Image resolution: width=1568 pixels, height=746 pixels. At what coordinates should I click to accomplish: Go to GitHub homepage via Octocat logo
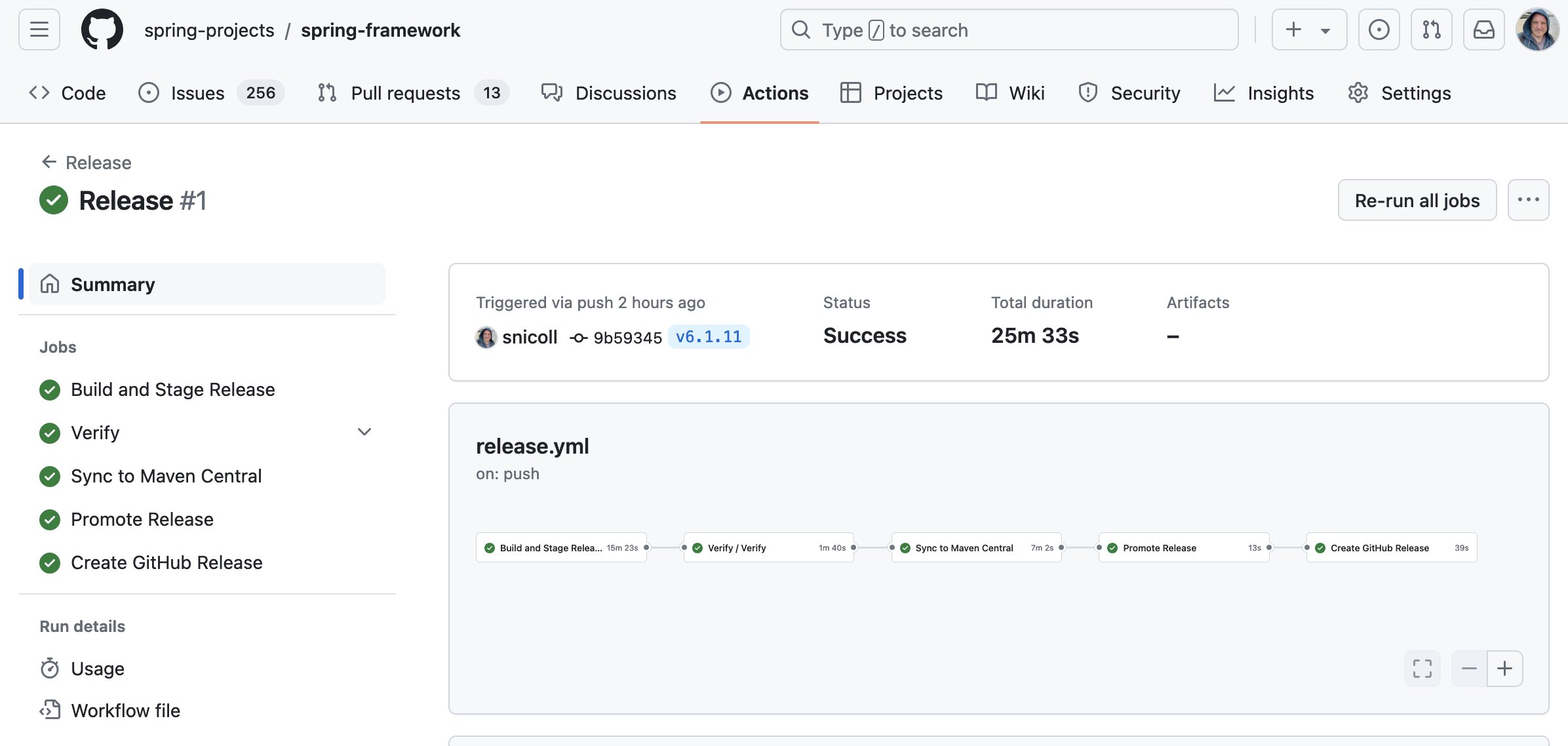[x=102, y=29]
